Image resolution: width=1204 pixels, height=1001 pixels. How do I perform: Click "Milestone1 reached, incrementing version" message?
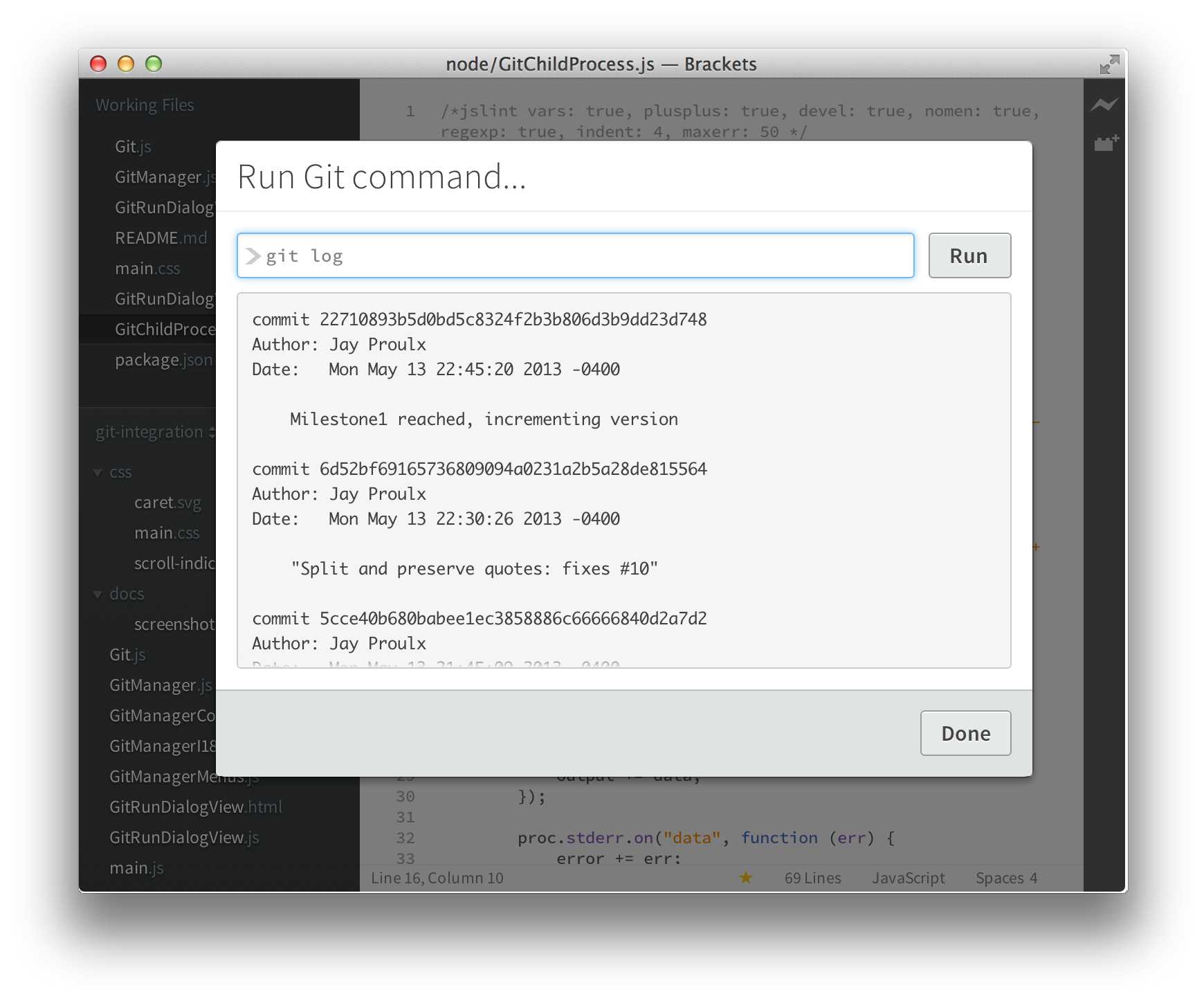(484, 419)
